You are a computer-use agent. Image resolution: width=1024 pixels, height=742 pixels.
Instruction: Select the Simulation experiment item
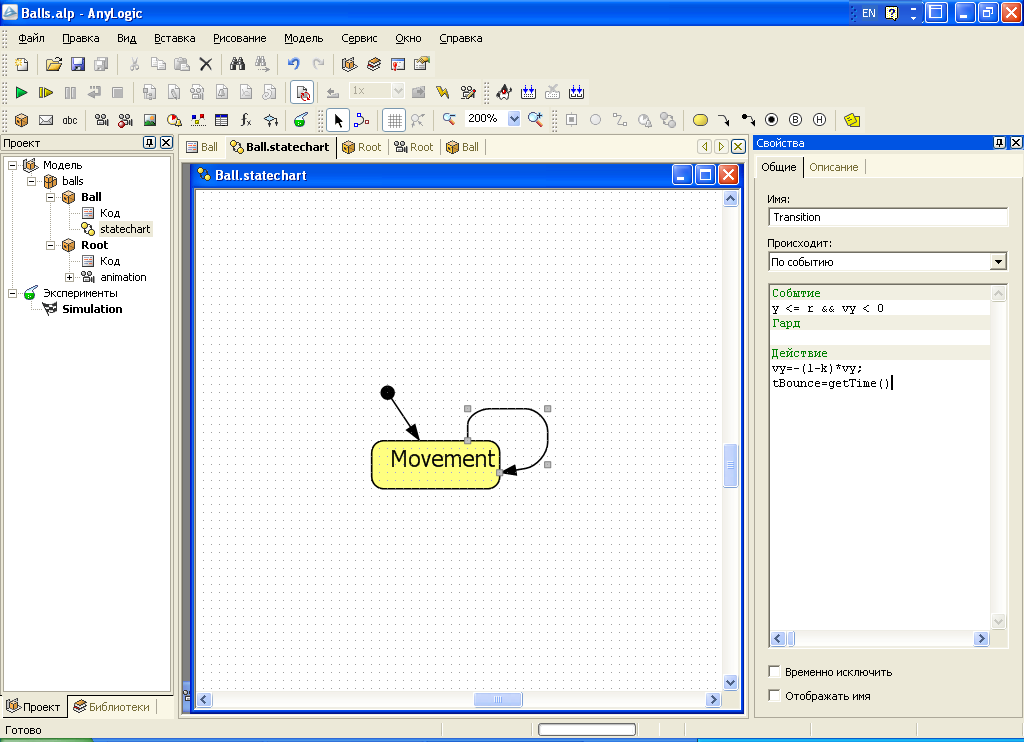click(92, 309)
